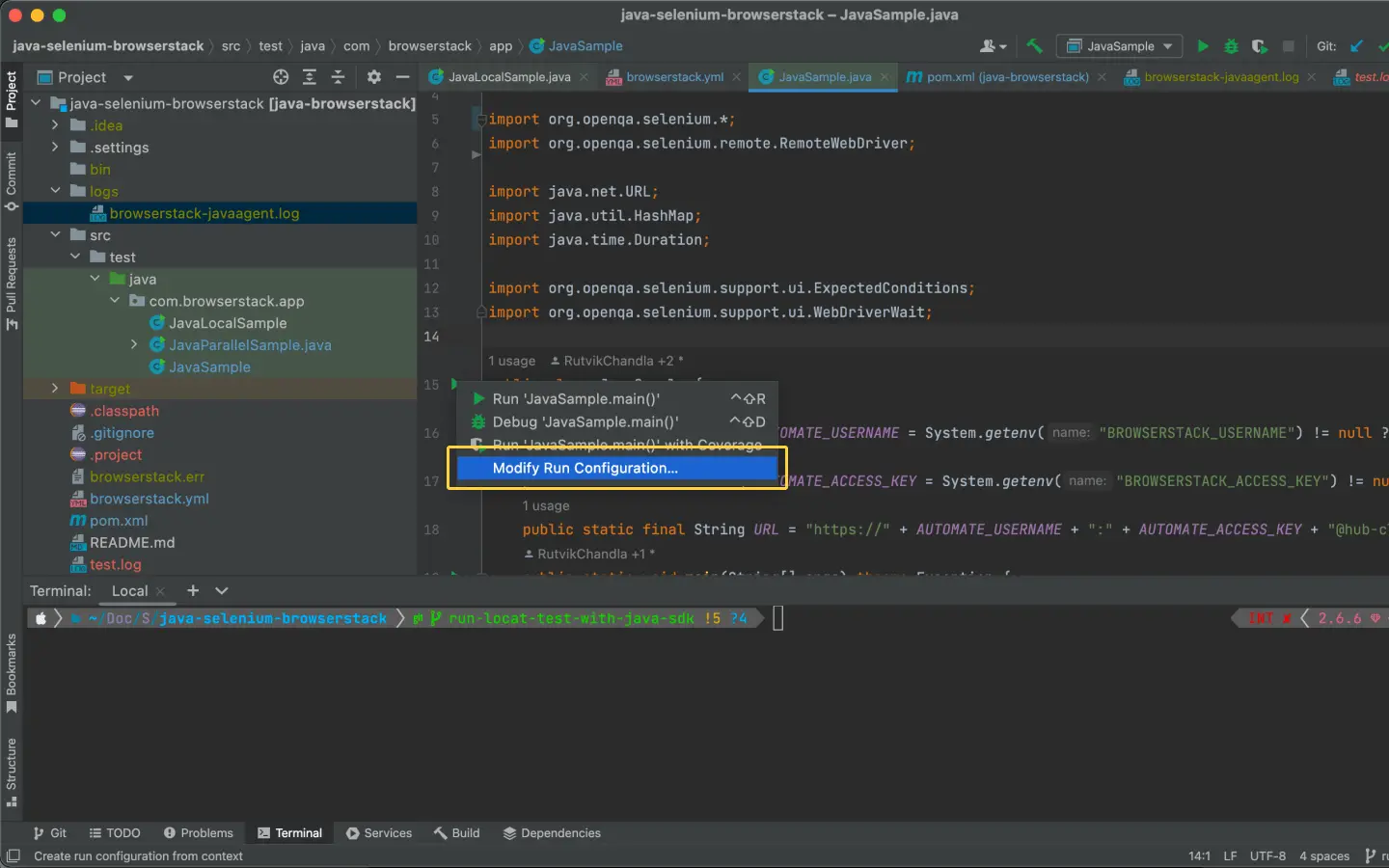
Task: Open the Services tool window
Action: pyautogui.click(x=379, y=833)
